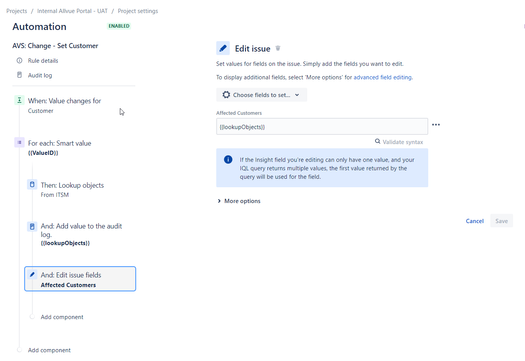
Task: Click the Audit log clipboard icon
Action: coord(19,75)
